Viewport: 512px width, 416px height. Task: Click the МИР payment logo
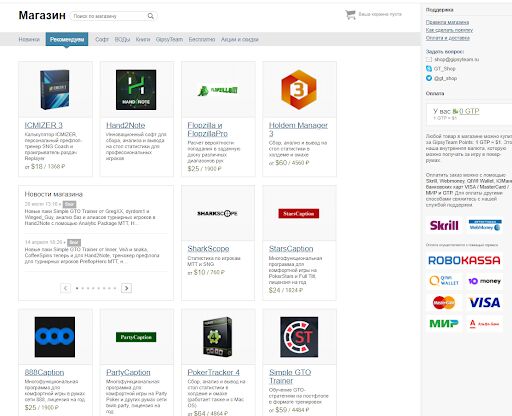444,323
